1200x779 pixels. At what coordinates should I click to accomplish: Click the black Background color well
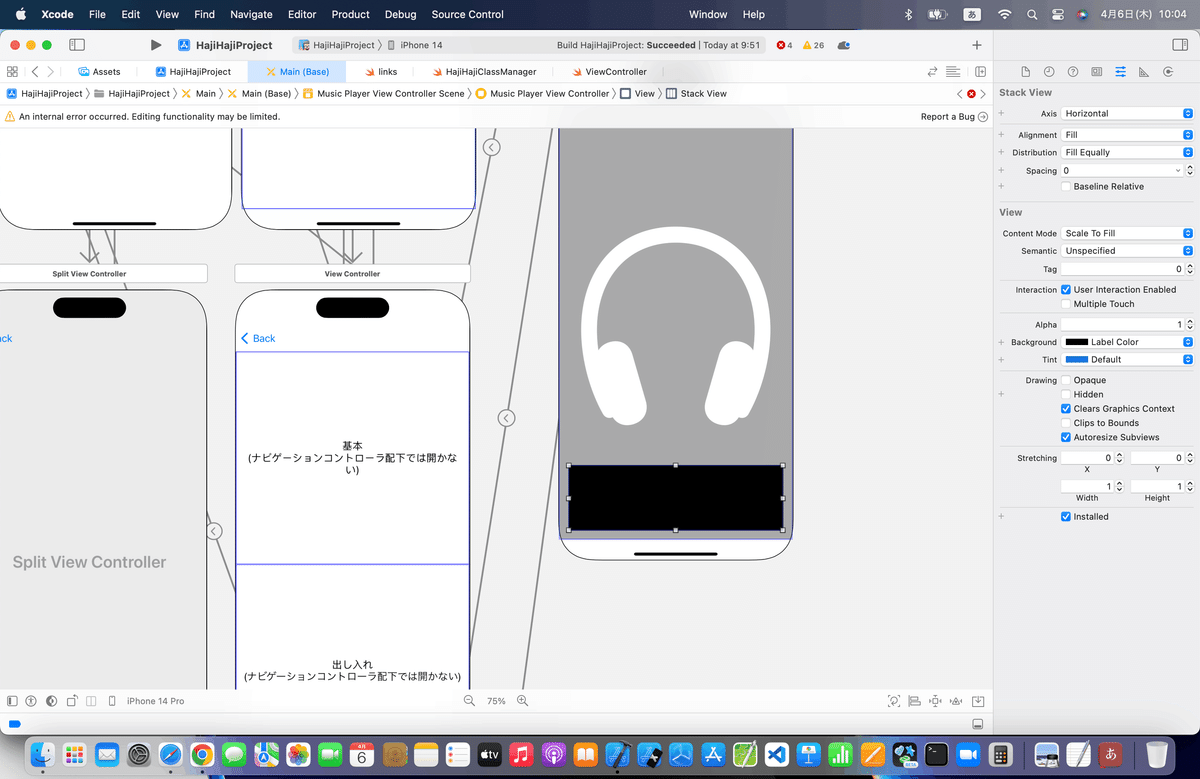(1076, 342)
